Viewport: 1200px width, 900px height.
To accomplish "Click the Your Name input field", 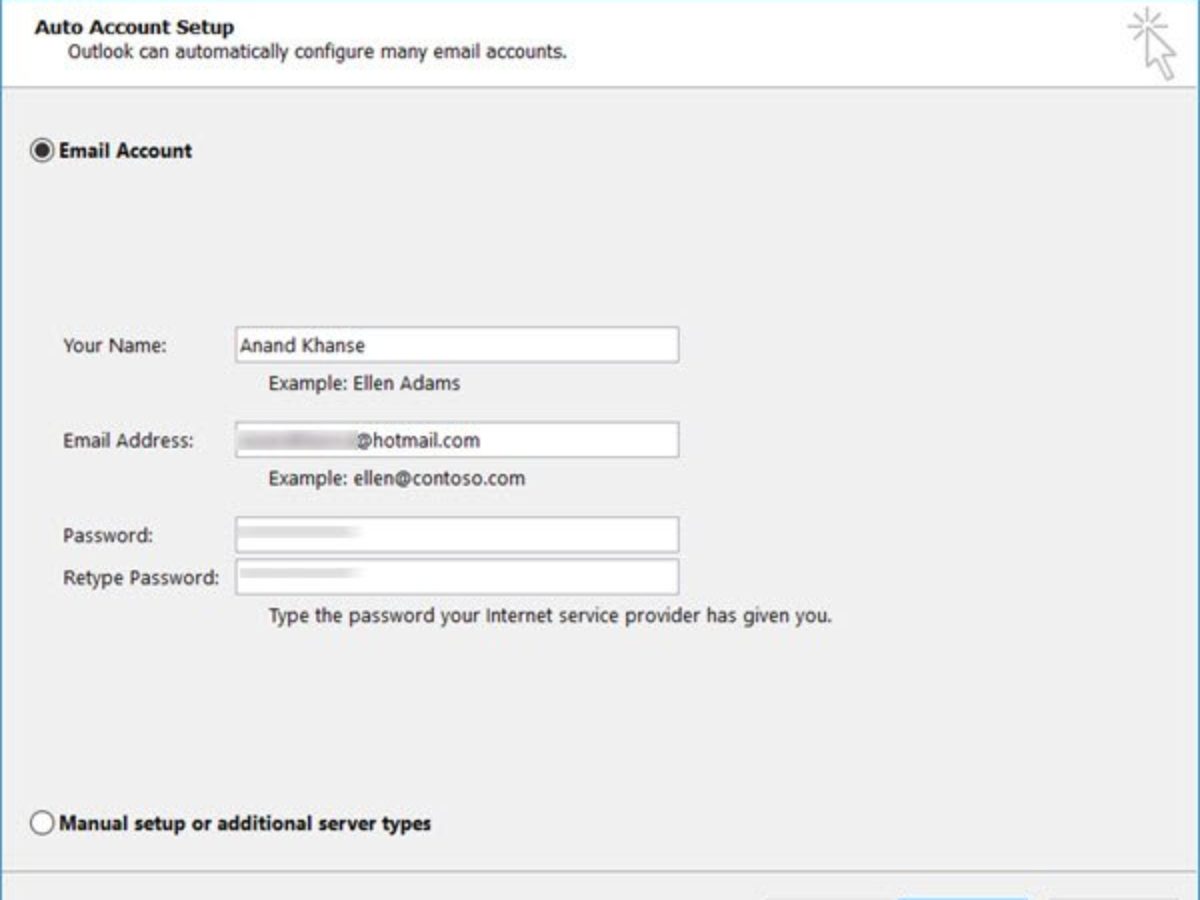I will pos(456,345).
